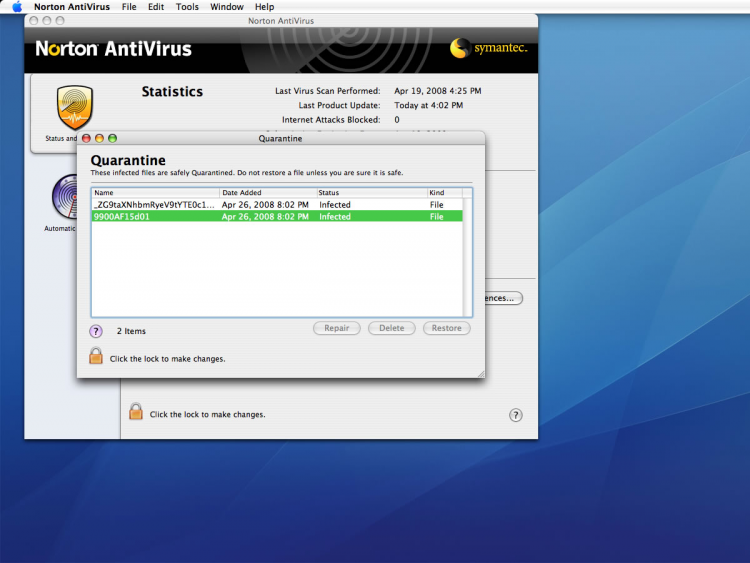This screenshot has height=563, width=750.
Task: Click the 2 Items count label
Action: [x=131, y=331]
